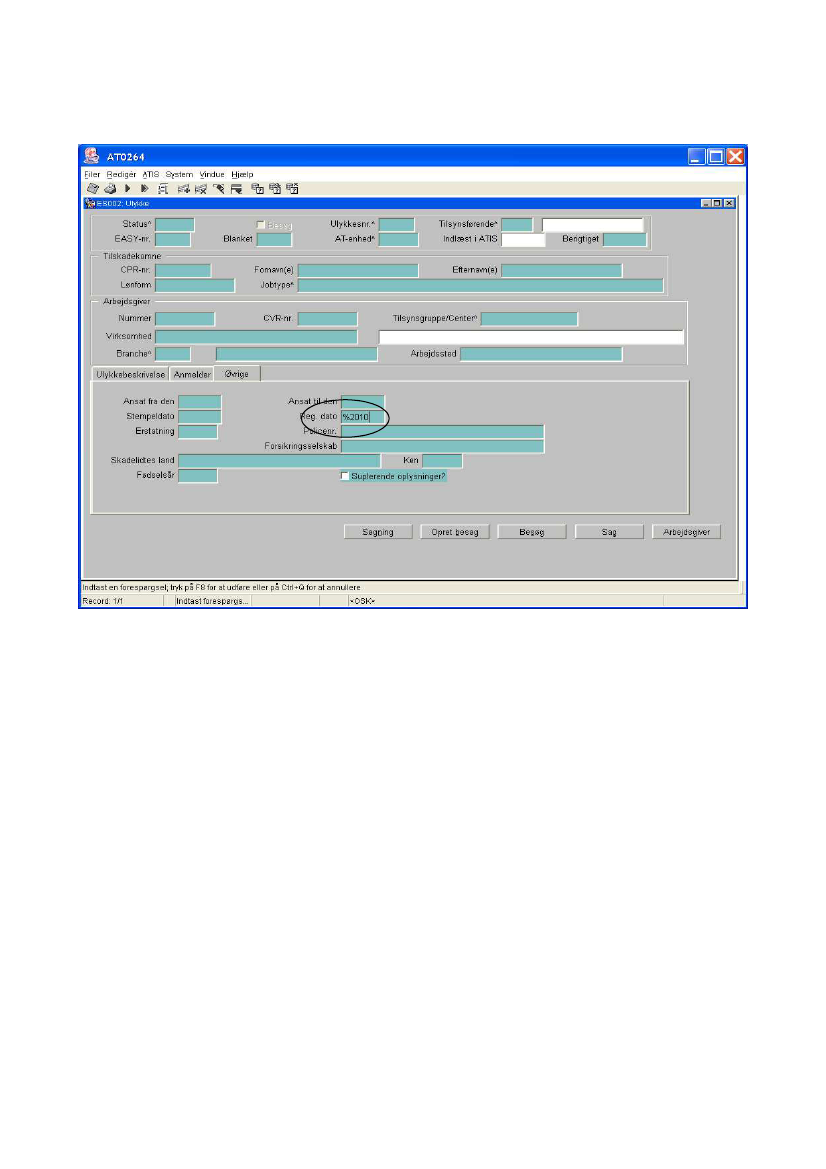Viewport: 826px width, 1169px height.
Task: Click the Arbejdssted input field
Action: coord(541,353)
